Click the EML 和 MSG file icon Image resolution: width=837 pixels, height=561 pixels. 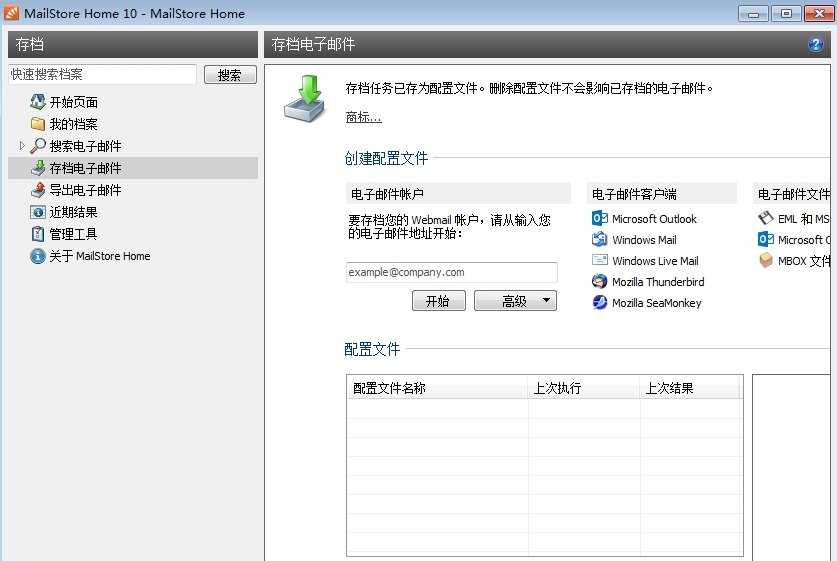click(765, 218)
